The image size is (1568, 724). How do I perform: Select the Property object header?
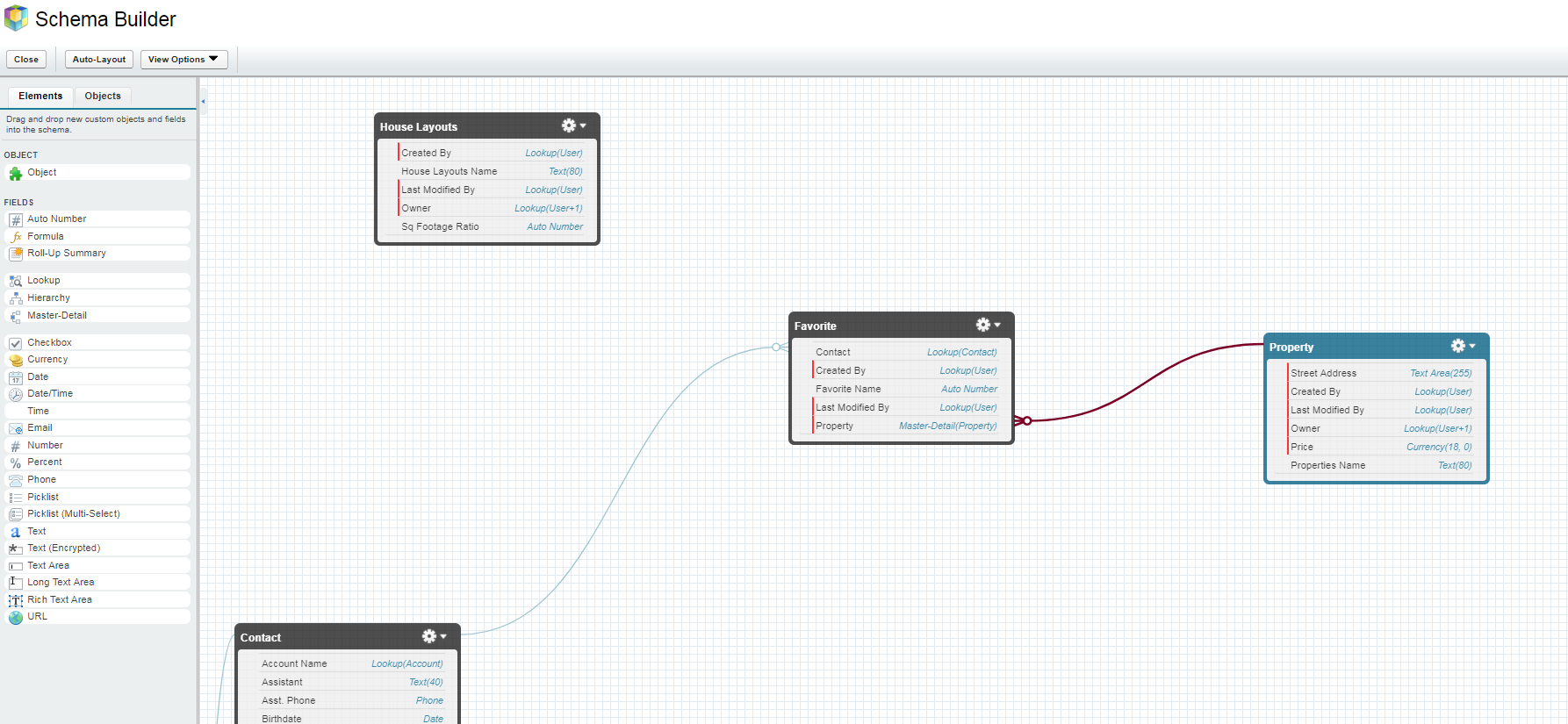1377,347
